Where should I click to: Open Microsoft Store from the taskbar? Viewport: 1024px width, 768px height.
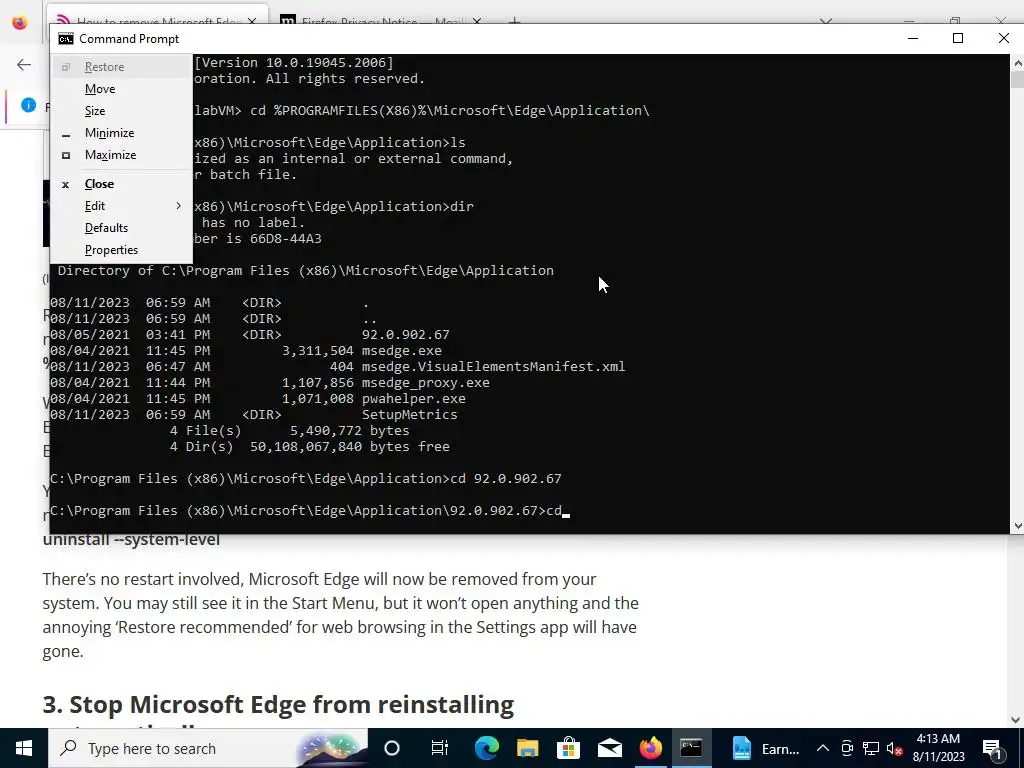point(569,748)
